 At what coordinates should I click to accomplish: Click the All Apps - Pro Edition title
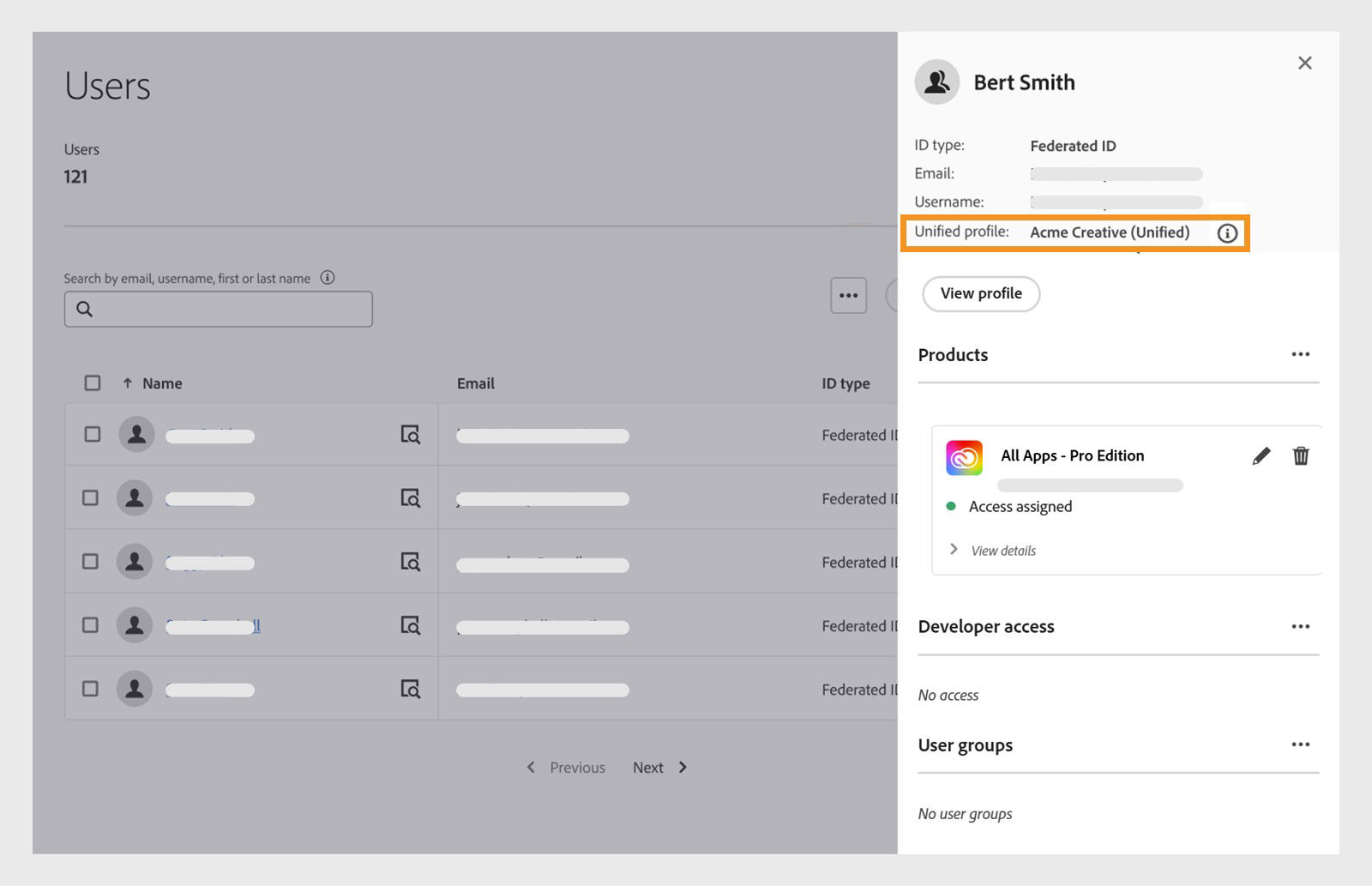[1072, 455]
